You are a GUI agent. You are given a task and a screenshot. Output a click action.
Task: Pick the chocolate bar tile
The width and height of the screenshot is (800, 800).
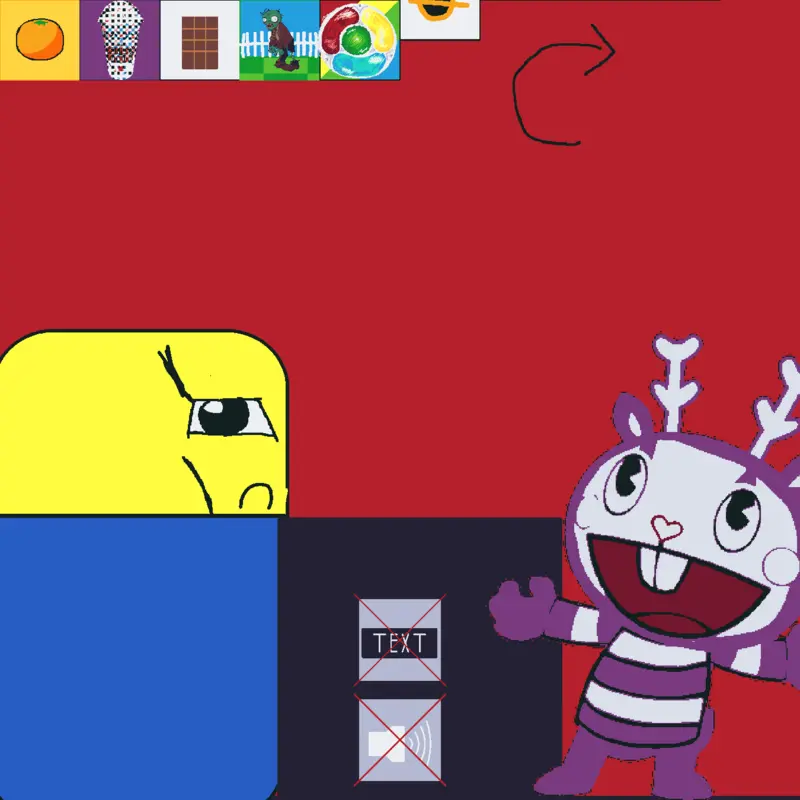(x=199, y=40)
